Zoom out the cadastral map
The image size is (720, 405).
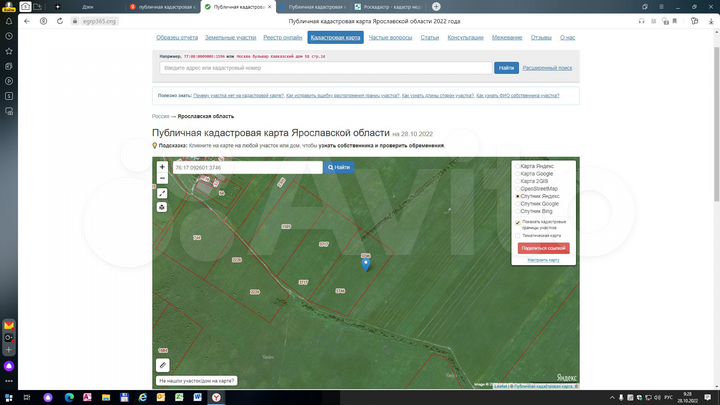click(162, 179)
